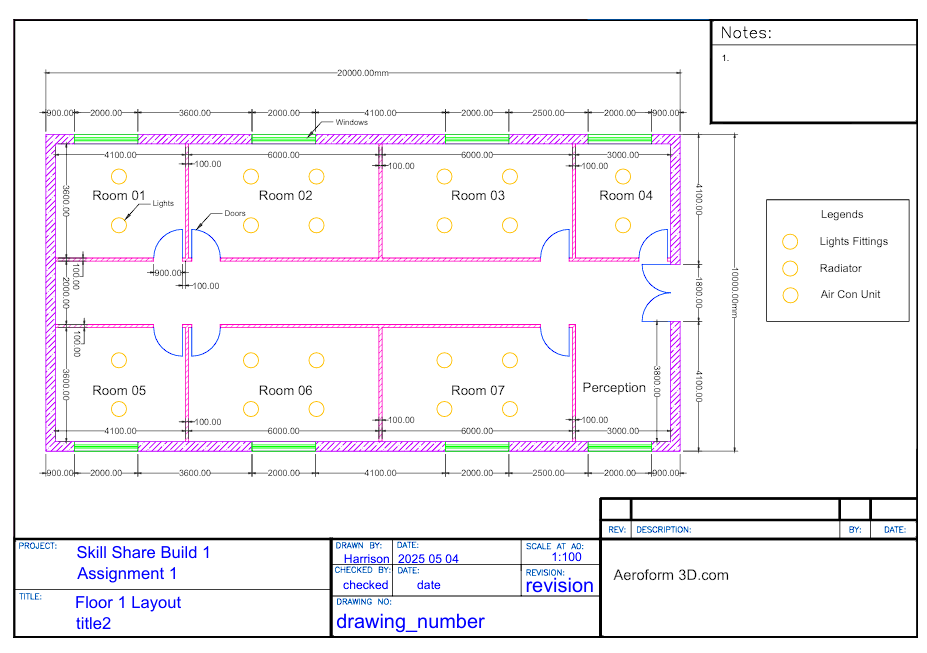Select the 'Legends' heading
The height and width of the screenshot is (653, 927).
coord(841,215)
